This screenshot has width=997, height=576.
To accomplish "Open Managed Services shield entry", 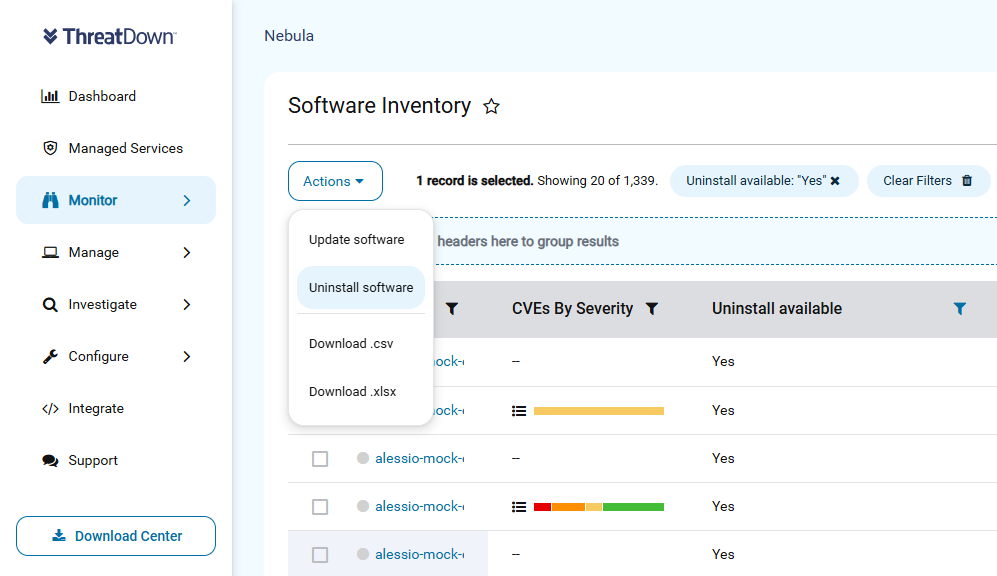I will (x=112, y=148).
